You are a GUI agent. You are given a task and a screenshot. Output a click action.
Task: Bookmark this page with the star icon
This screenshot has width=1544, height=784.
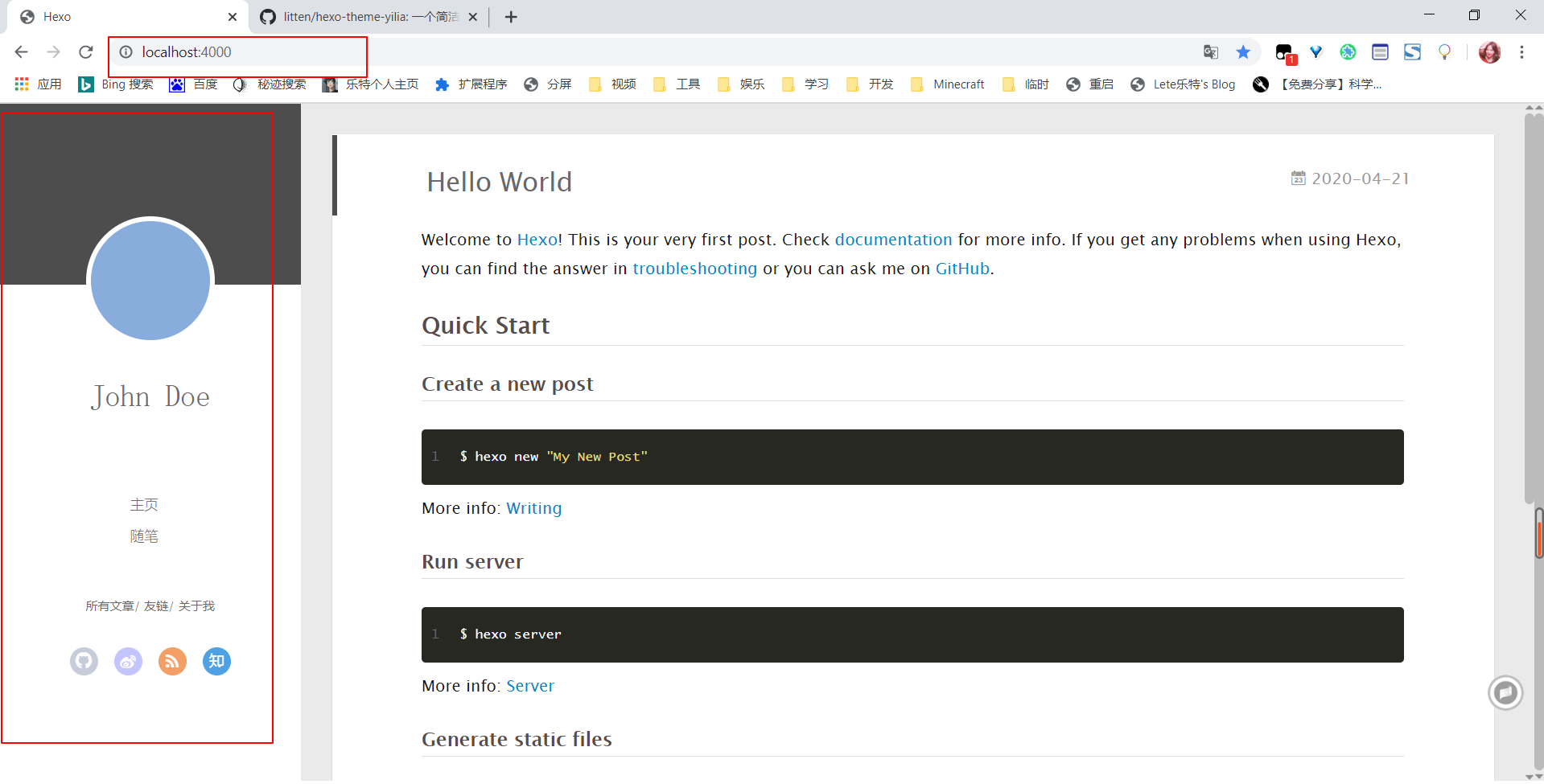[1243, 52]
